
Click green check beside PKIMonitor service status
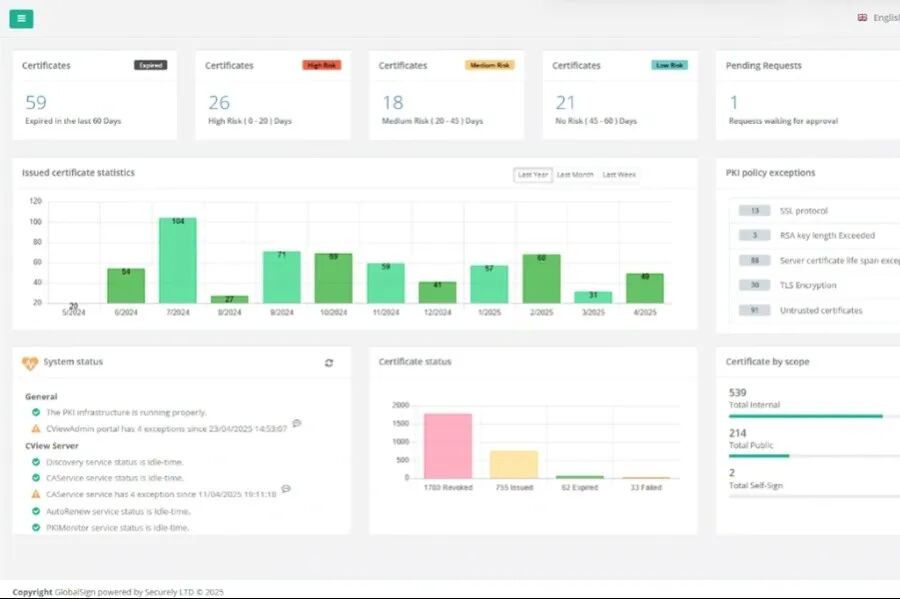pos(36,527)
